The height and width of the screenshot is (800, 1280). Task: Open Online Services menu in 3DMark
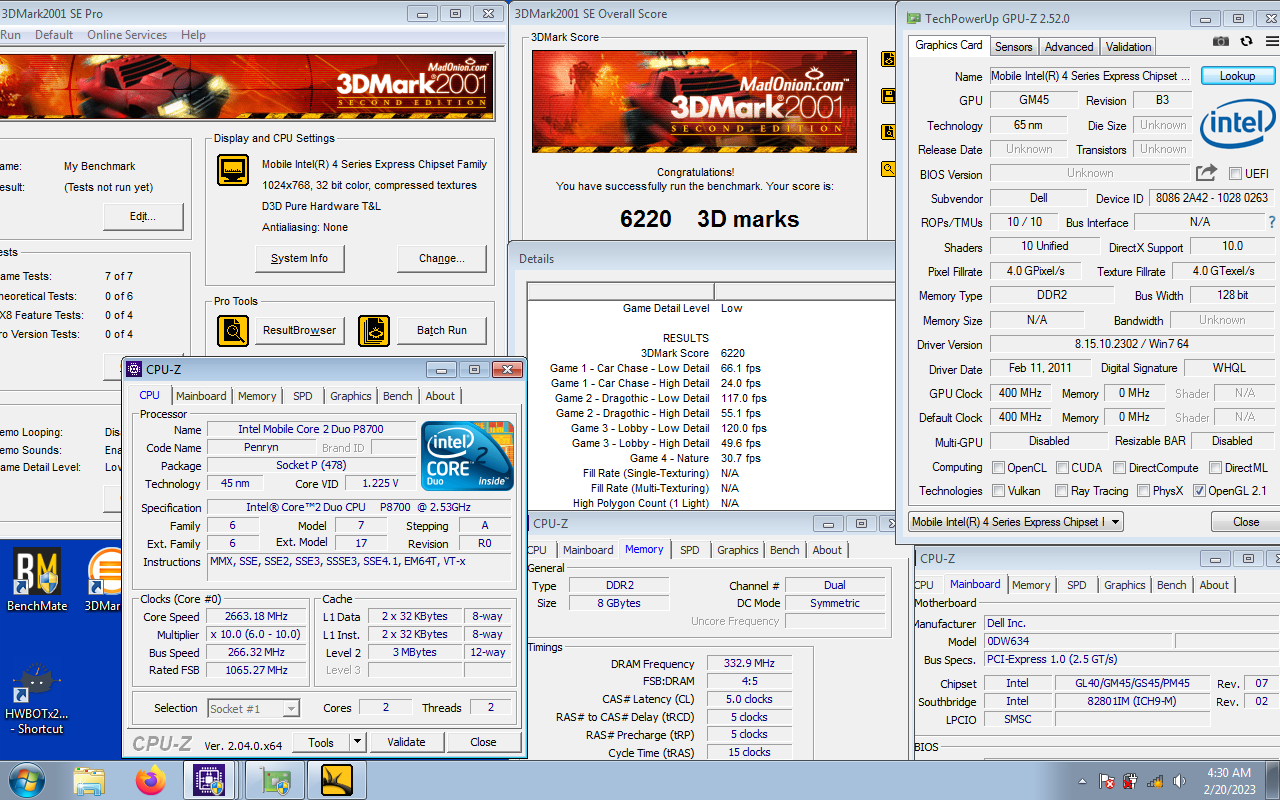click(127, 35)
